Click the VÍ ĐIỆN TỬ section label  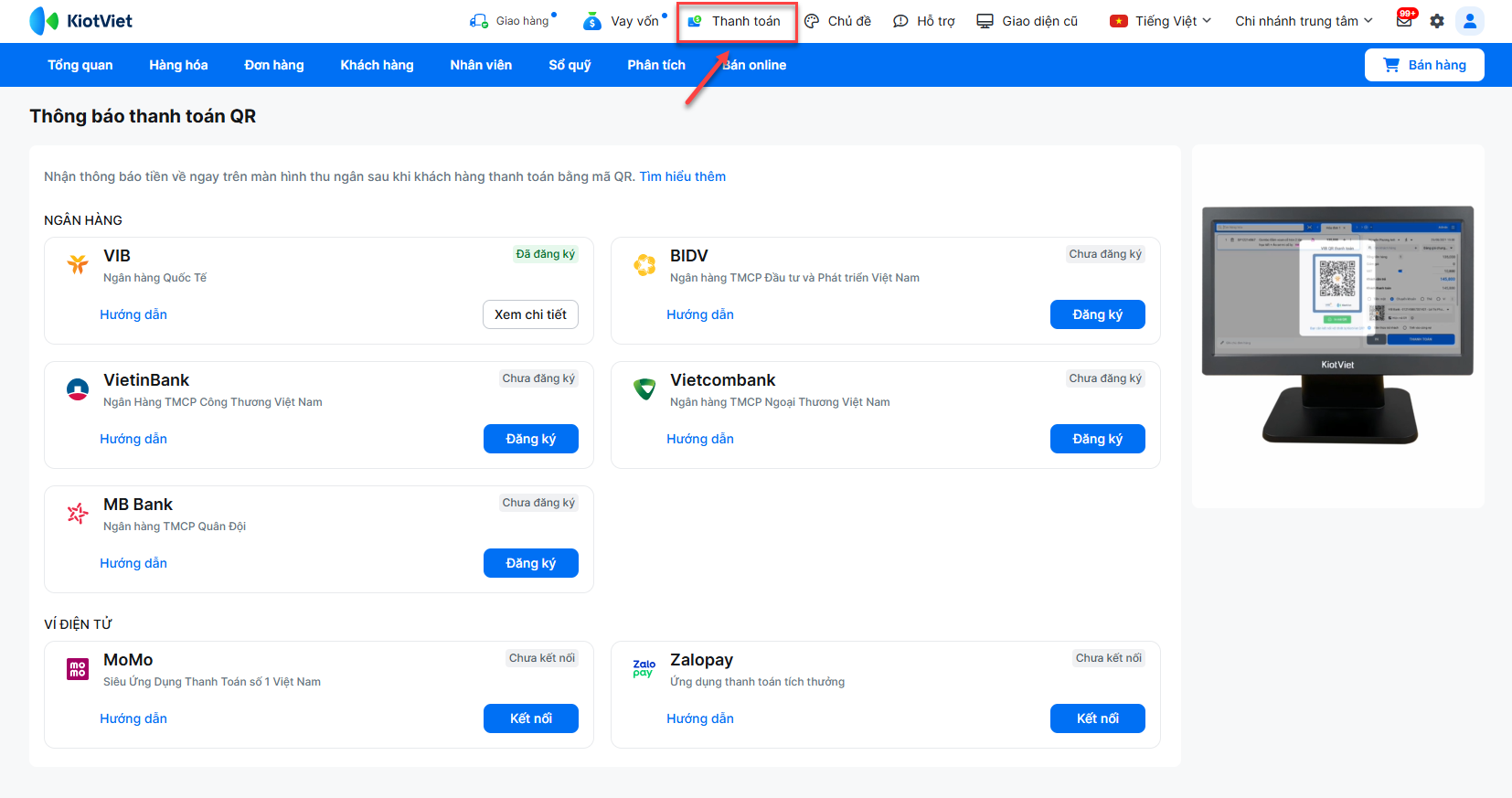pos(78,624)
